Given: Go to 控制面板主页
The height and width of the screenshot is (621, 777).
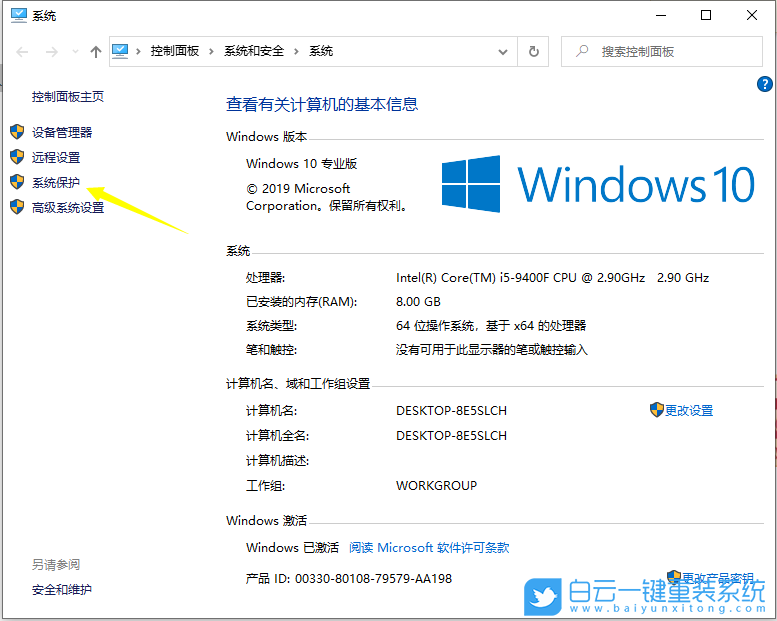Looking at the screenshot, I should [68, 97].
